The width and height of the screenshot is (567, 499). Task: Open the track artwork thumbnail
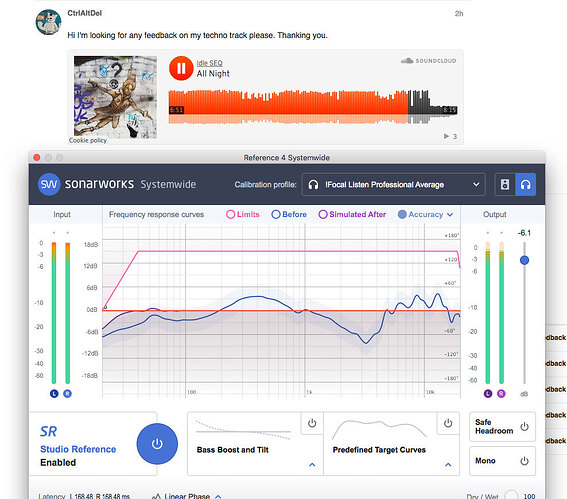tap(115, 97)
